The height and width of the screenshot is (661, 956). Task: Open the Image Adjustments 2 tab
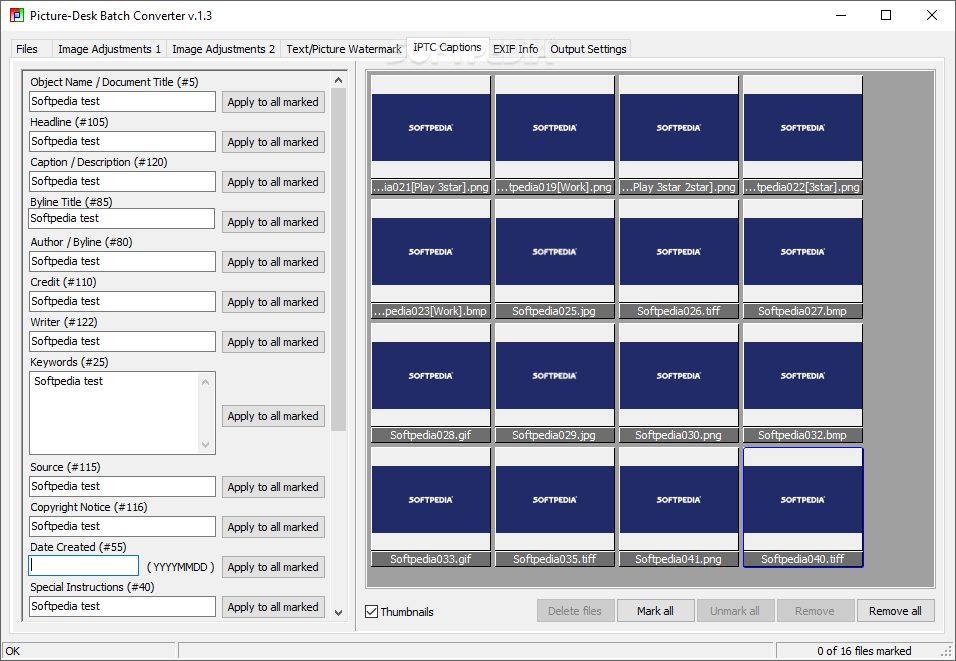click(x=223, y=49)
